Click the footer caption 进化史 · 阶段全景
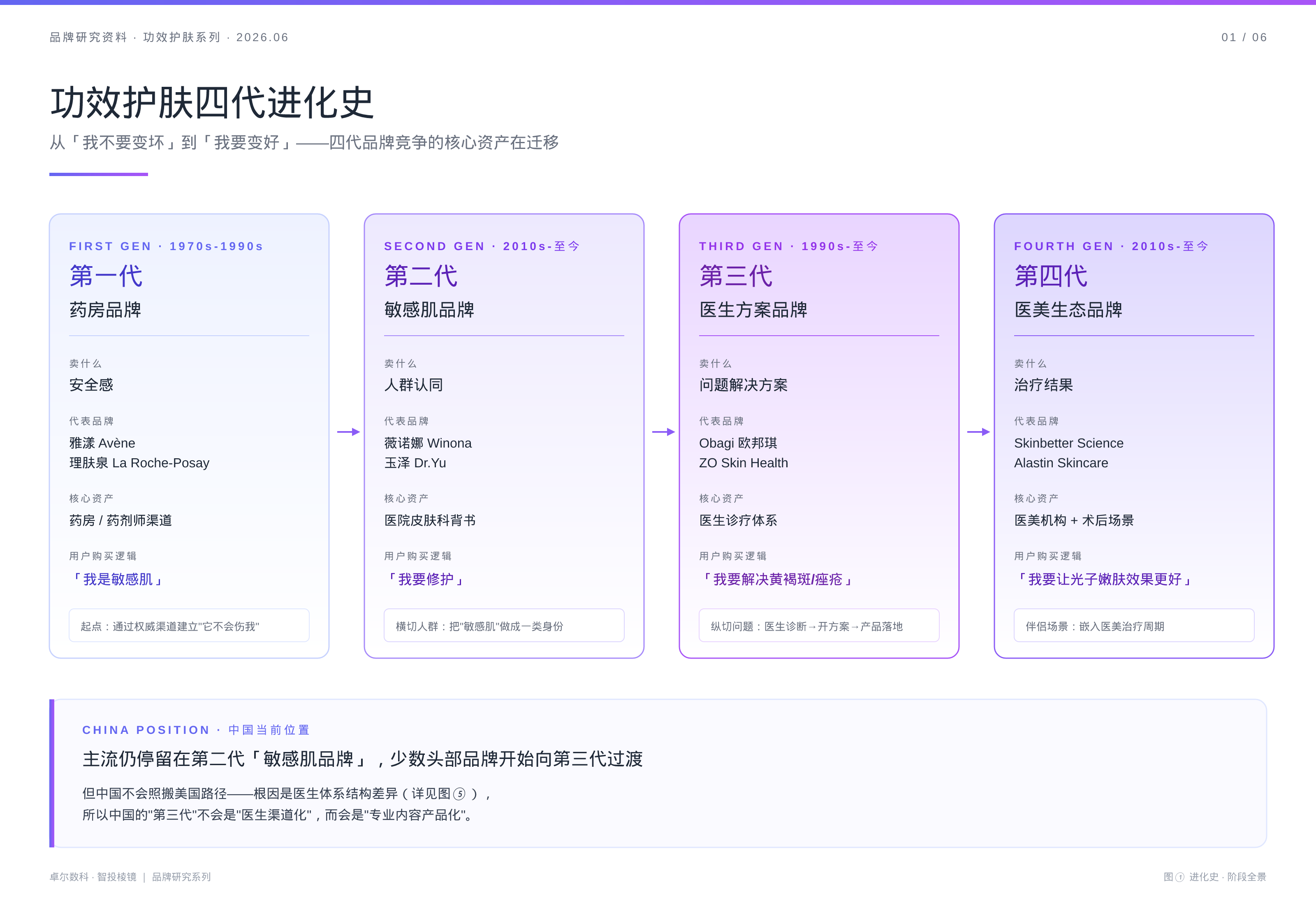1316x905 pixels. click(1228, 877)
